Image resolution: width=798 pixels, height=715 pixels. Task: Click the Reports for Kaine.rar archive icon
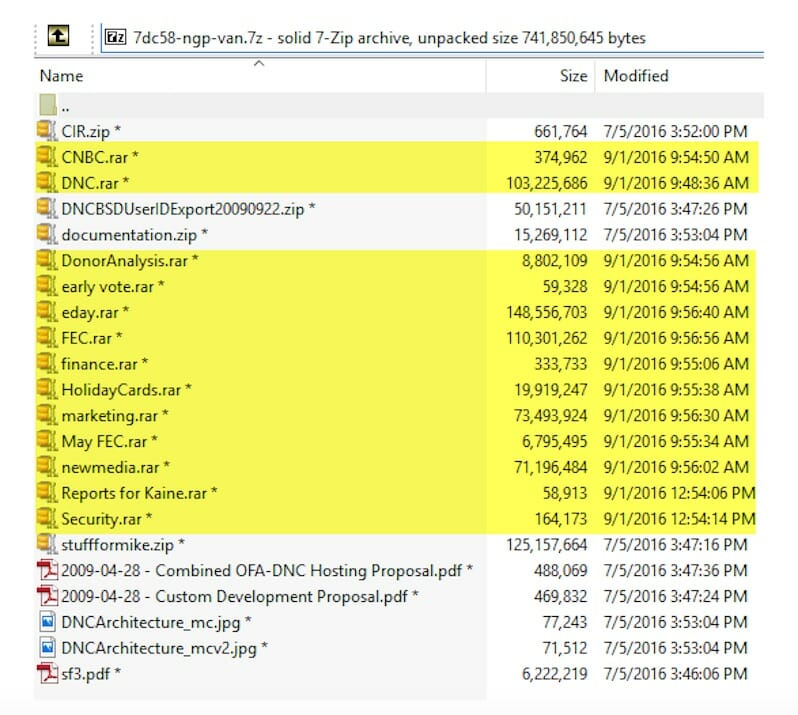47,493
